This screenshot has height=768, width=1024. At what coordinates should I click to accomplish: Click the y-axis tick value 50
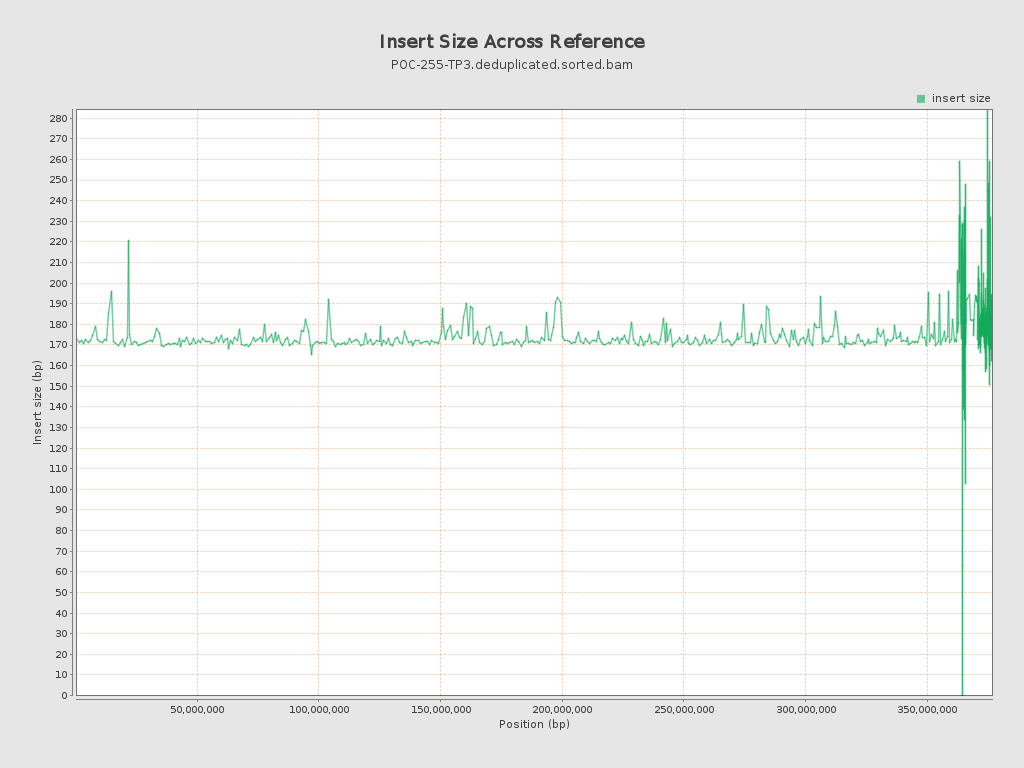[x=61, y=592]
